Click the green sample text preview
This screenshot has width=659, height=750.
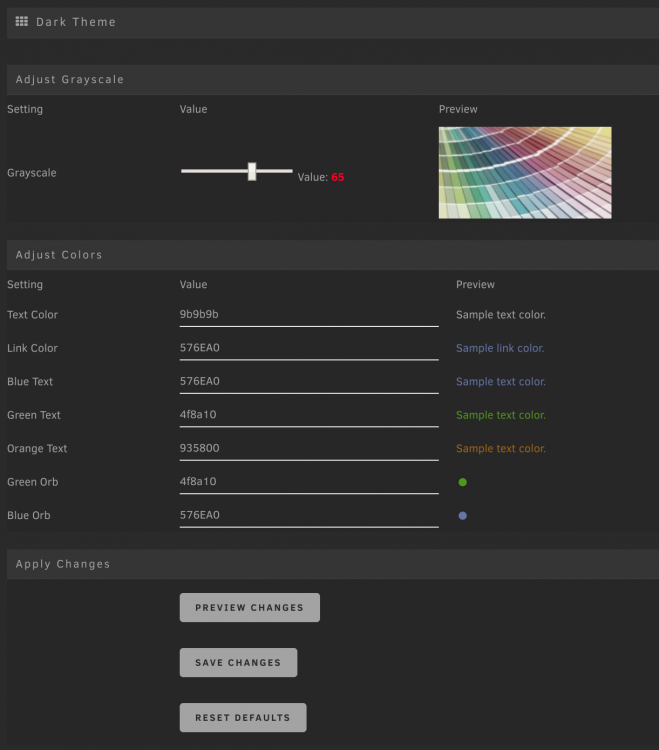coord(501,415)
